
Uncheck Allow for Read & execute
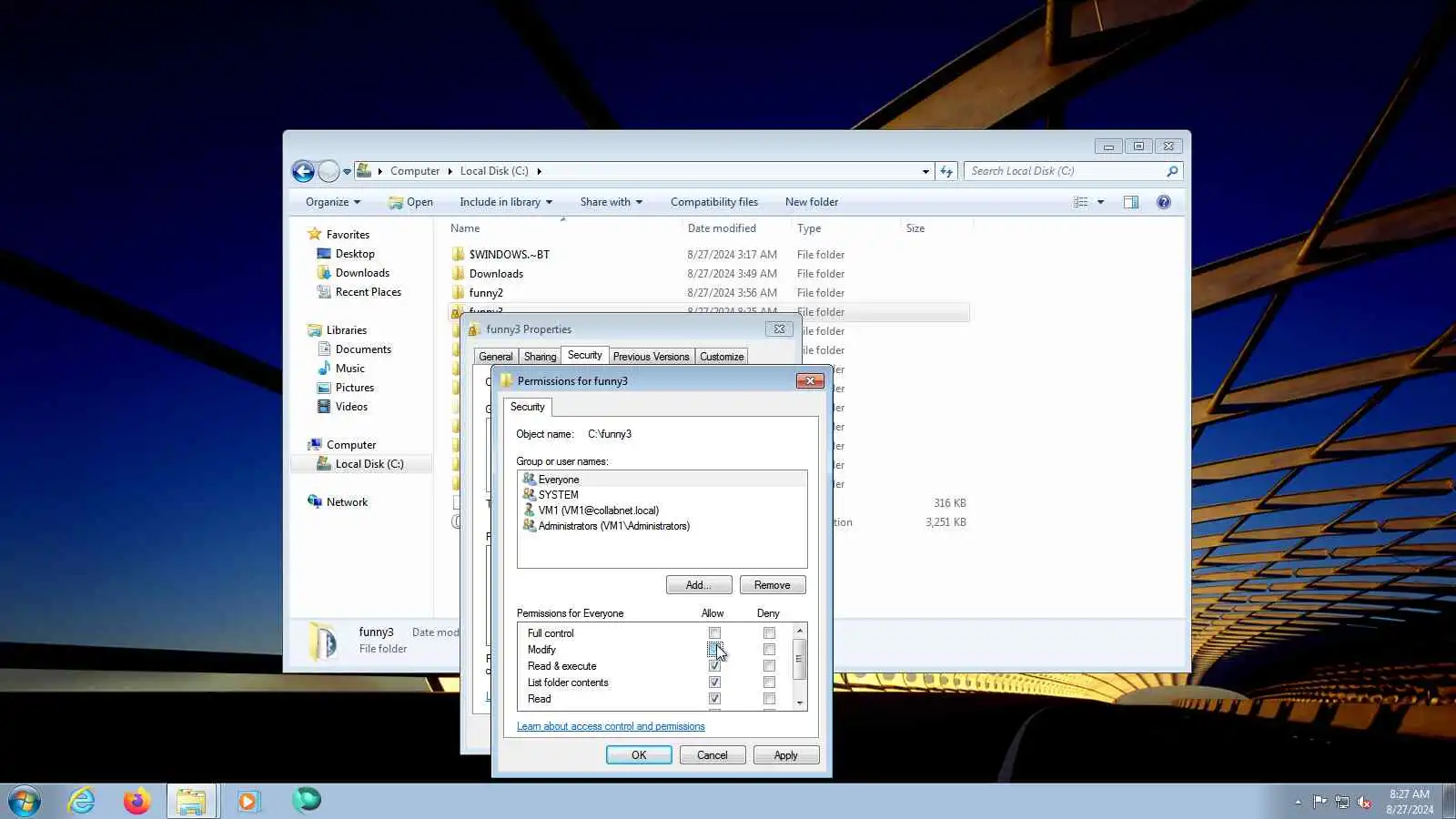tap(714, 666)
